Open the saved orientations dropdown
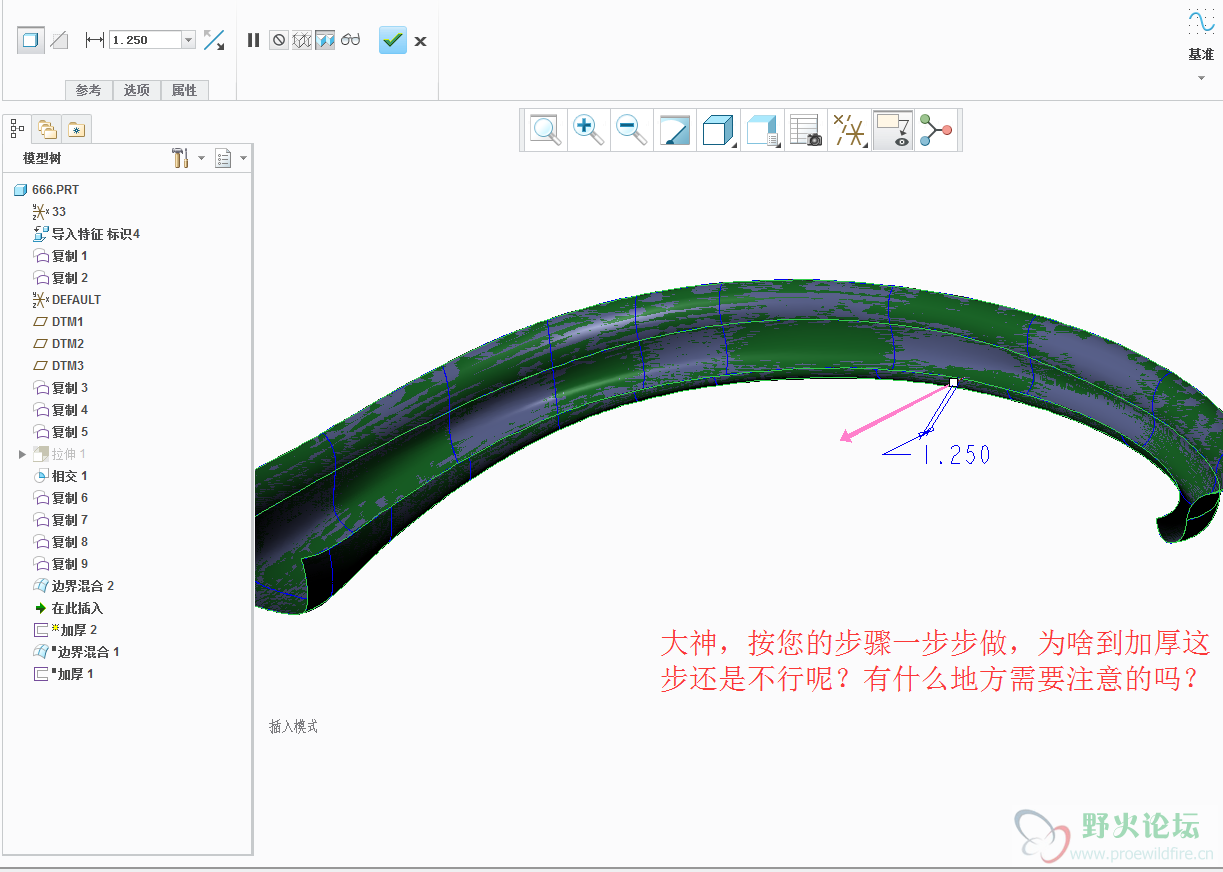 click(762, 130)
